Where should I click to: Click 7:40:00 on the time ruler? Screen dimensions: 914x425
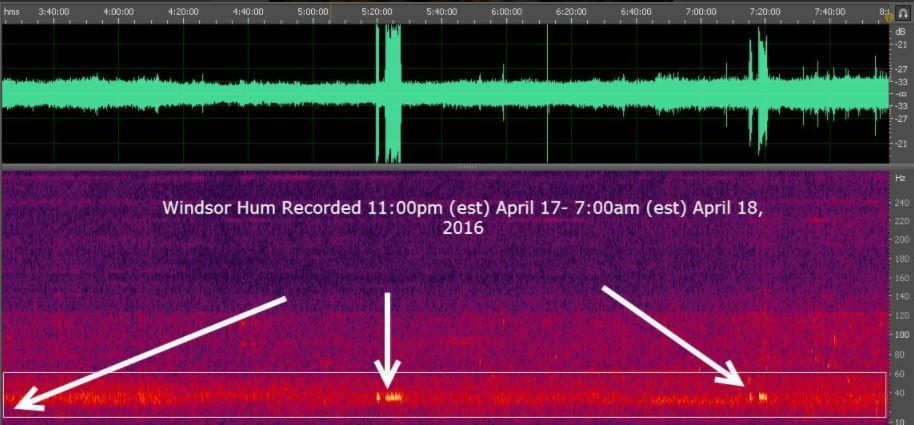[830, 12]
